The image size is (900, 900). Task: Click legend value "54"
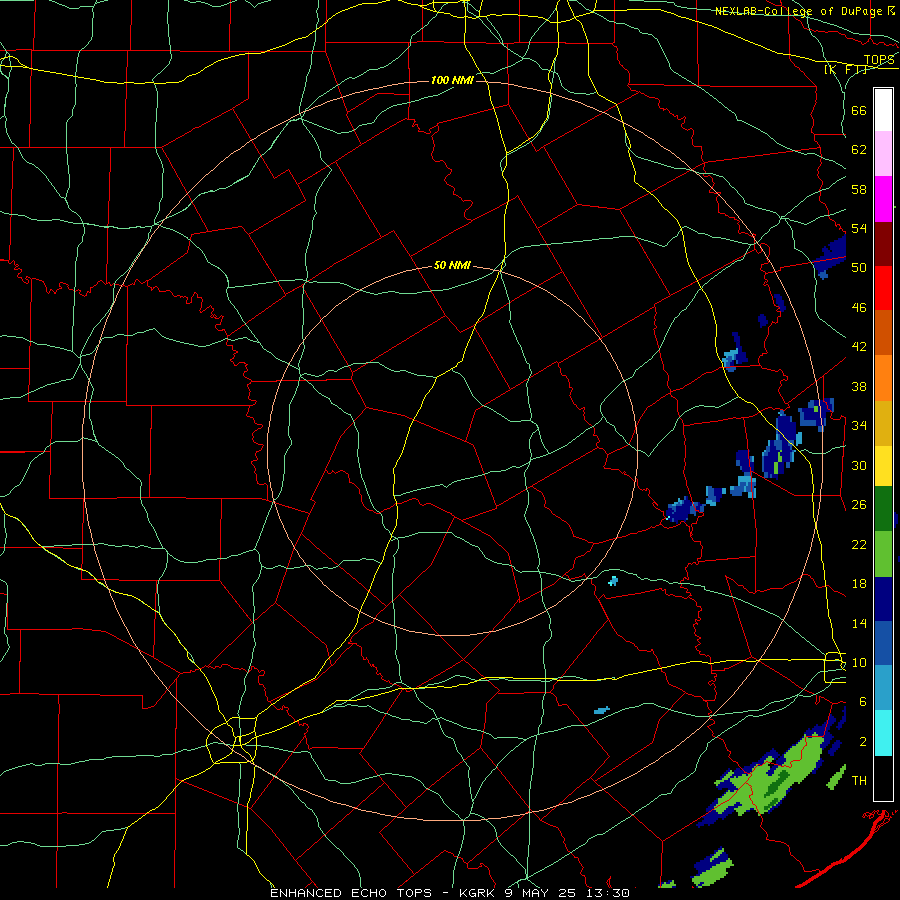(x=859, y=228)
